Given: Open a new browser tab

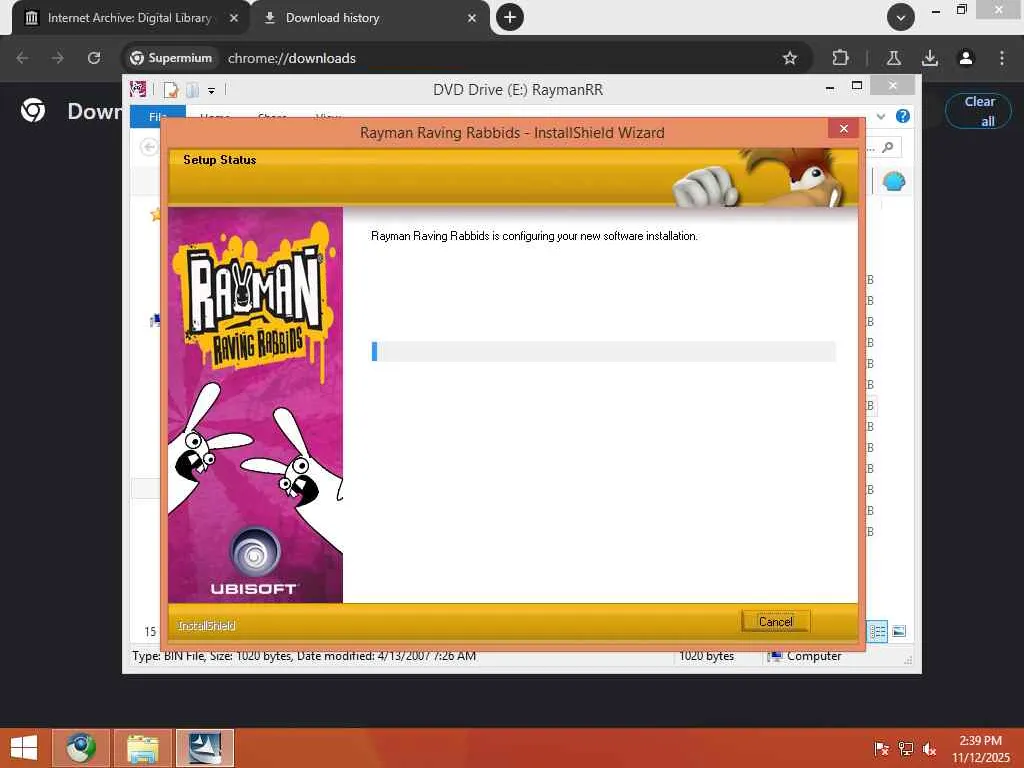Looking at the screenshot, I should tap(510, 18).
